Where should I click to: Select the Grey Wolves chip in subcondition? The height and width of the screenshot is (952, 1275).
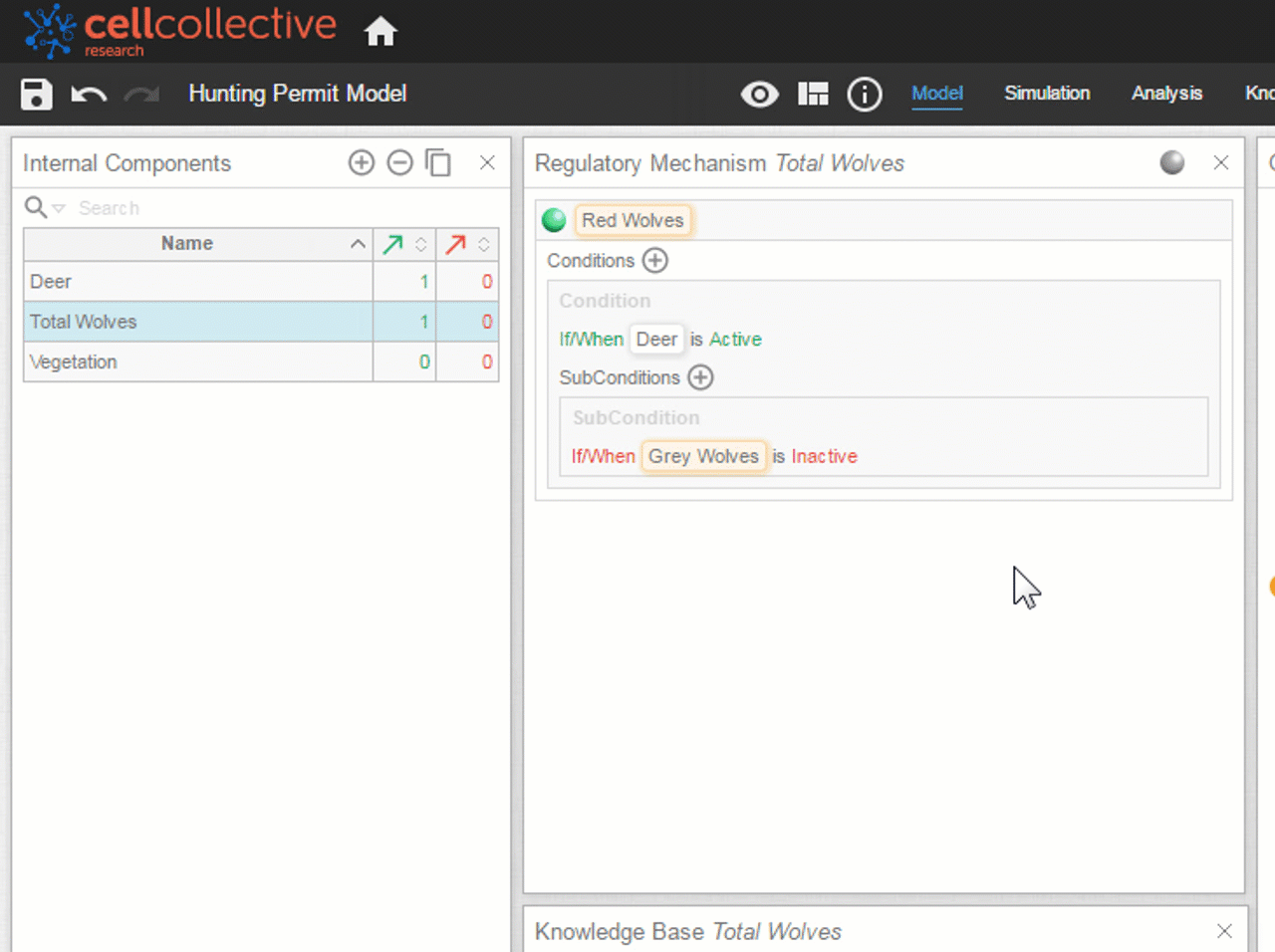[703, 456]
